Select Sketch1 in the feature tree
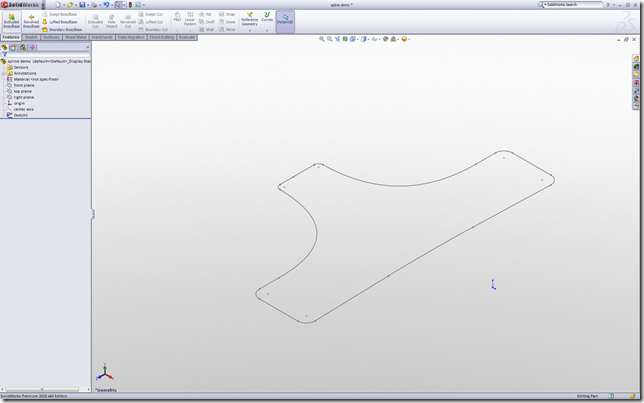This screenshot has width=644, height=403. coord(18,115)
